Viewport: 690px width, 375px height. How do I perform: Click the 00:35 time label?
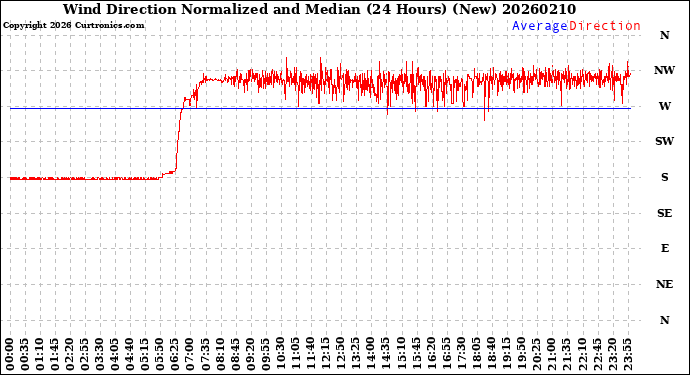point(25,355)
